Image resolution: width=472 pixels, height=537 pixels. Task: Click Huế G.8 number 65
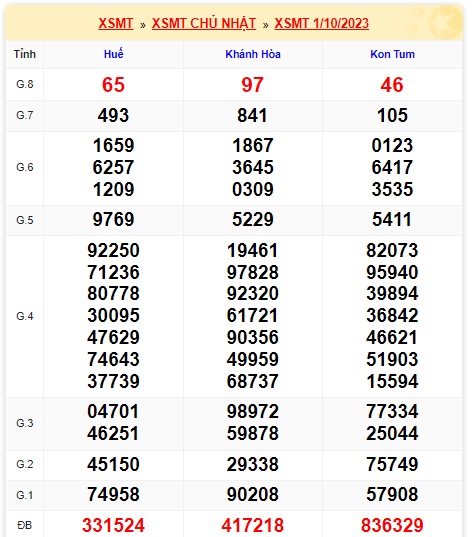click(x=113, y=85)
